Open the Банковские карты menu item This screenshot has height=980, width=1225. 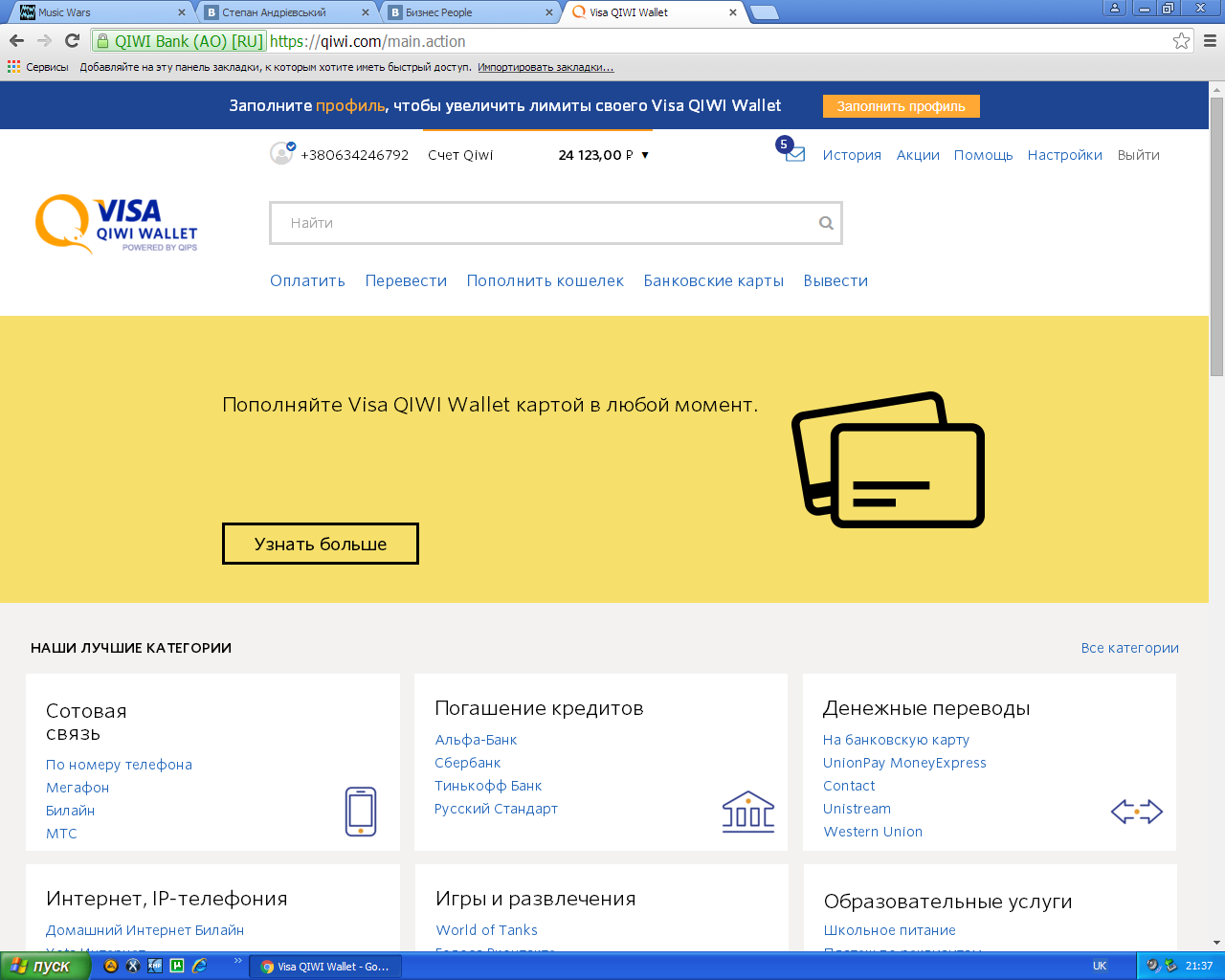pyautogui.click(x=714, y=280)
